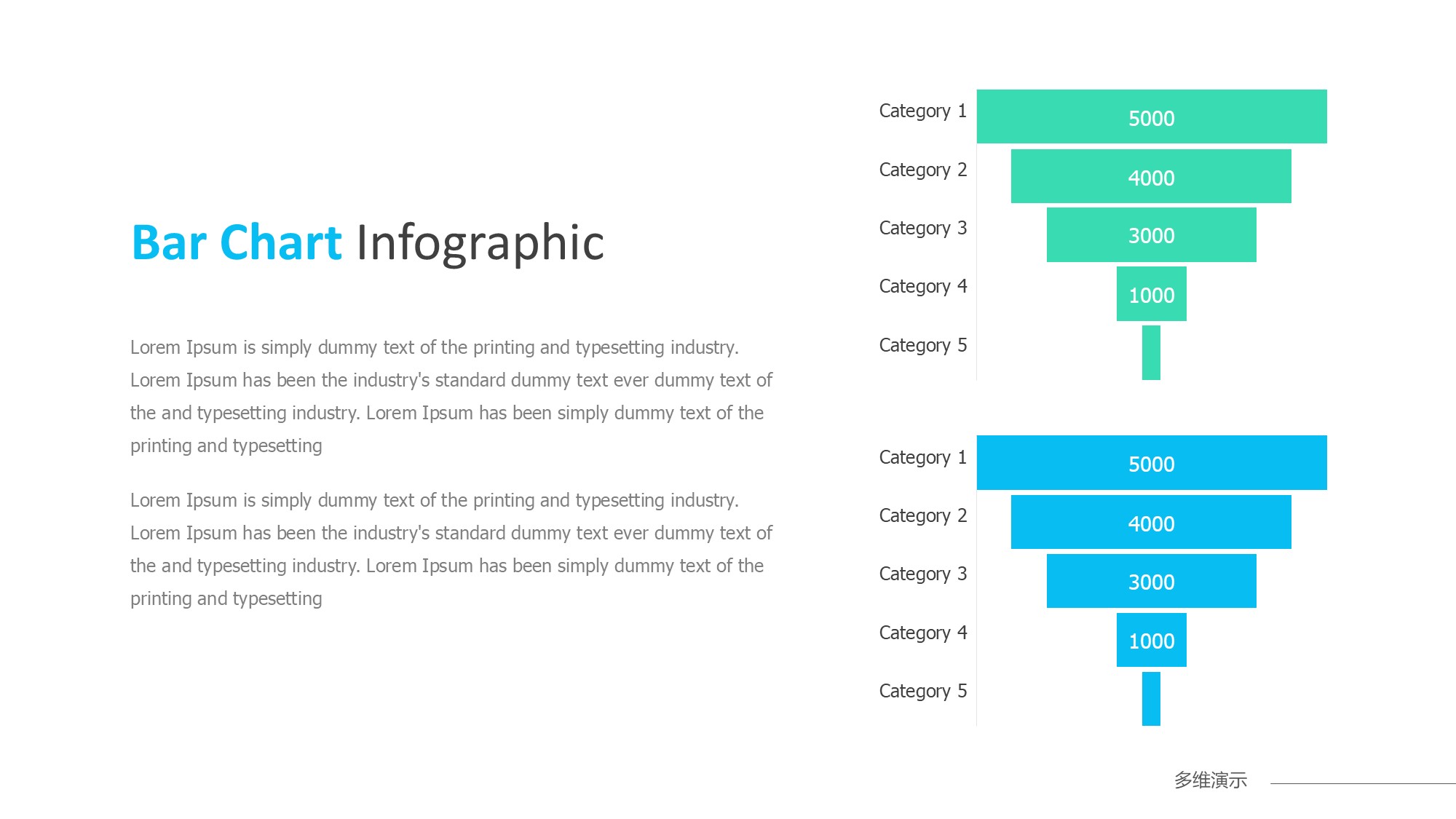
Task: Click the Category 4 label of the blue chart
Action: [x=922, y=633]
